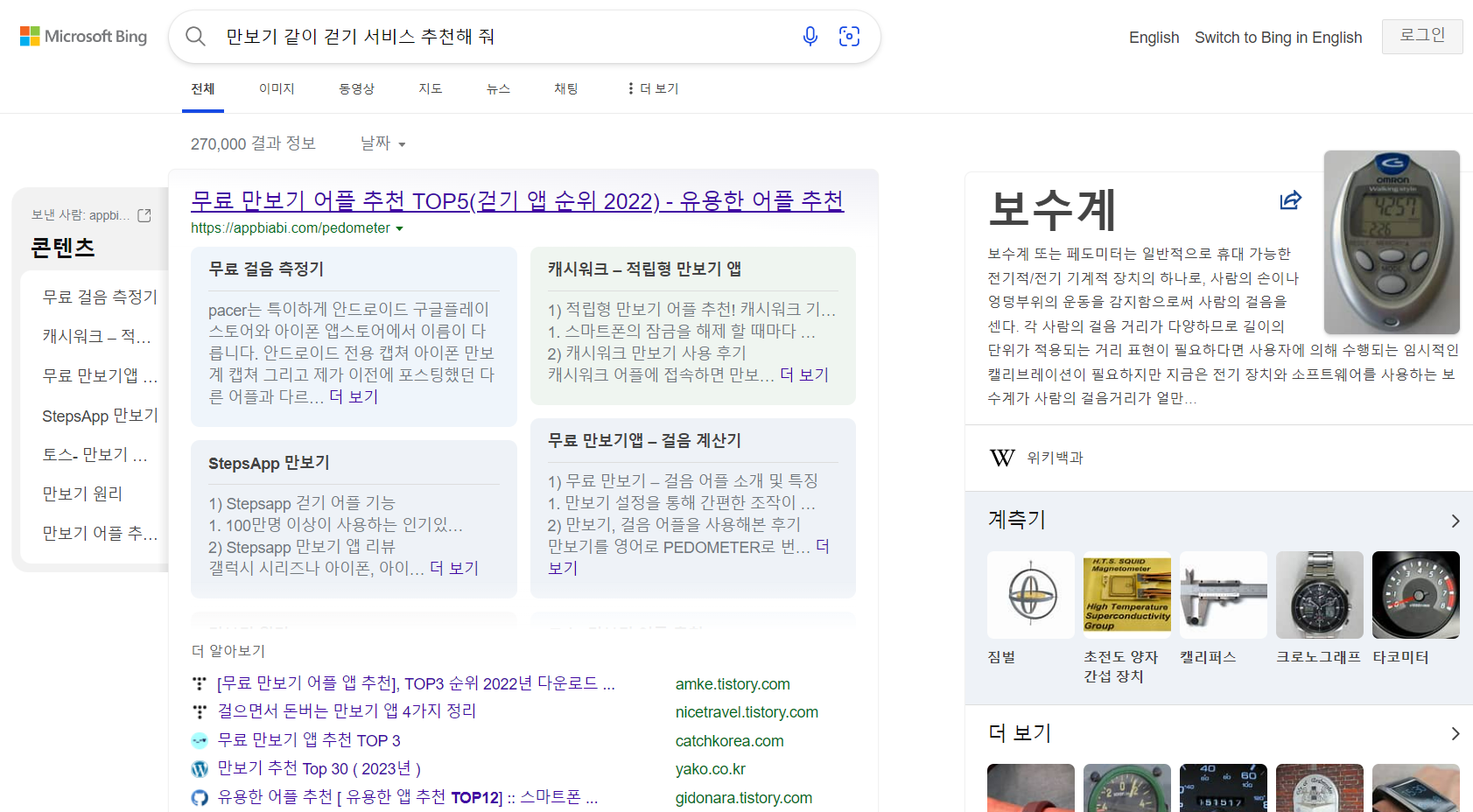Click 더 보기 in 무료 걸음 측정기 card
Image resolution: width=1473 pixels, height=812 pixels.
354,396
